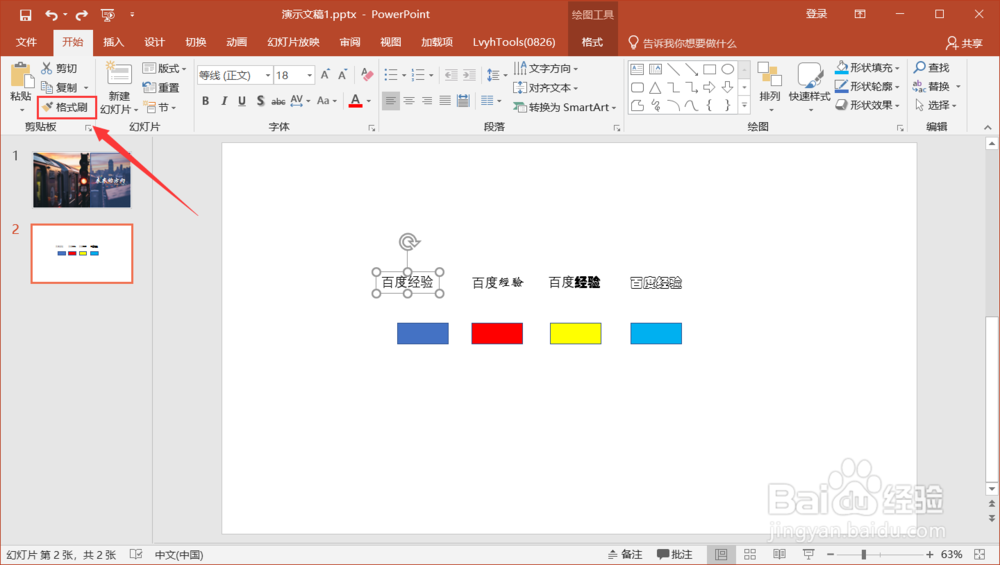
Task: Toggle text shadow S button
Action: (260, 101)
